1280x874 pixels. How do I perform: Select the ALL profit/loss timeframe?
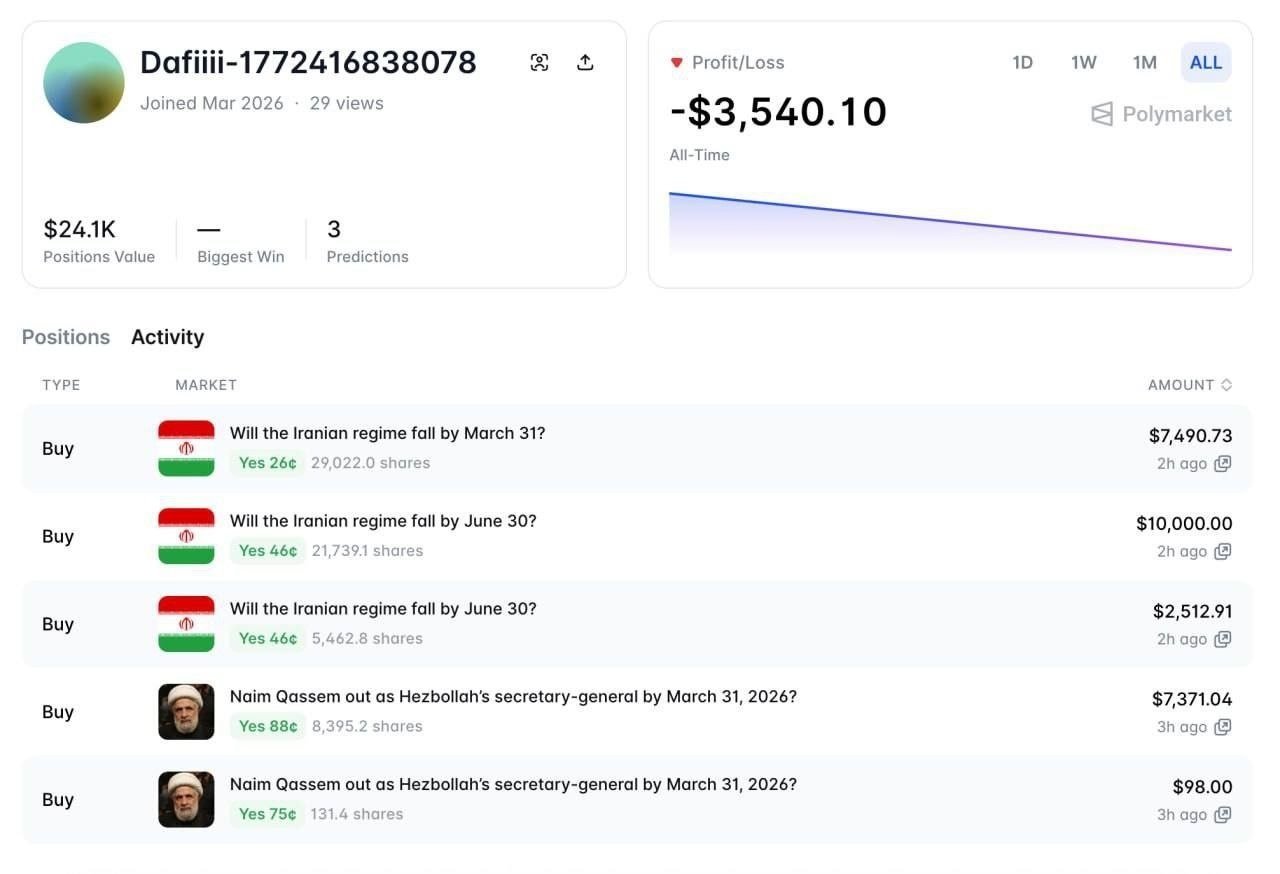[1205, 63]
